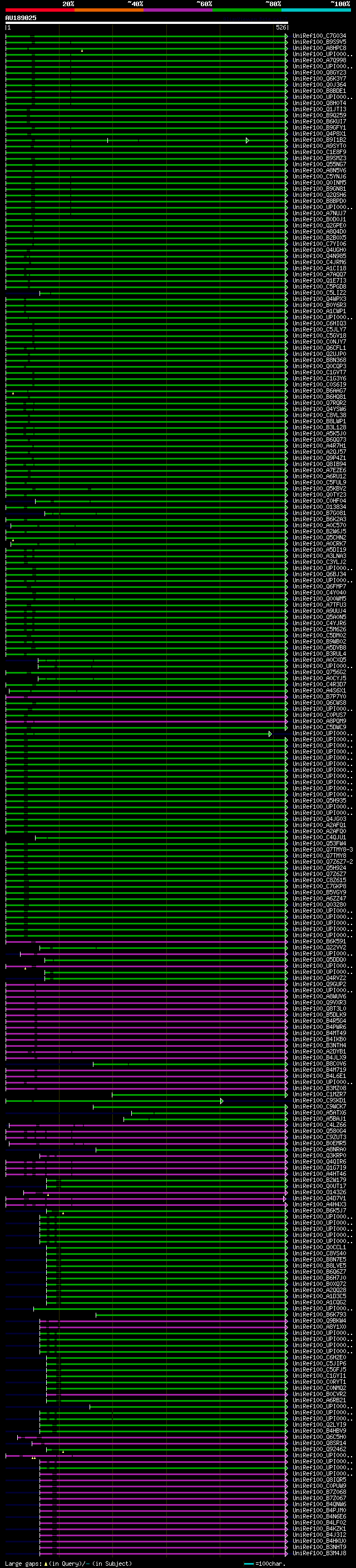
Task: Open hit UniRef100_B7P7Y0
Action: tap(319, 697)
